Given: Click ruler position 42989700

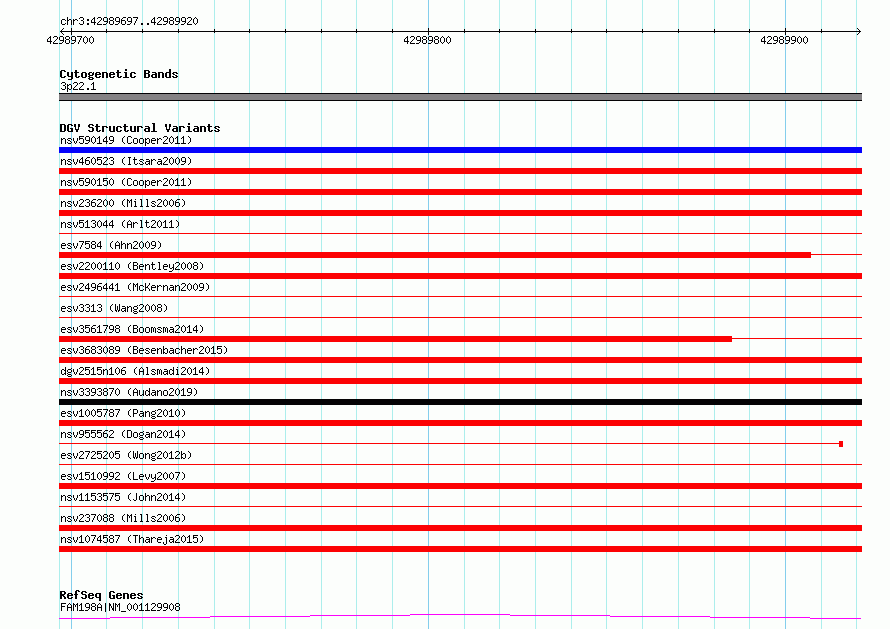Looking at the screenshot, I should point(70,40).
